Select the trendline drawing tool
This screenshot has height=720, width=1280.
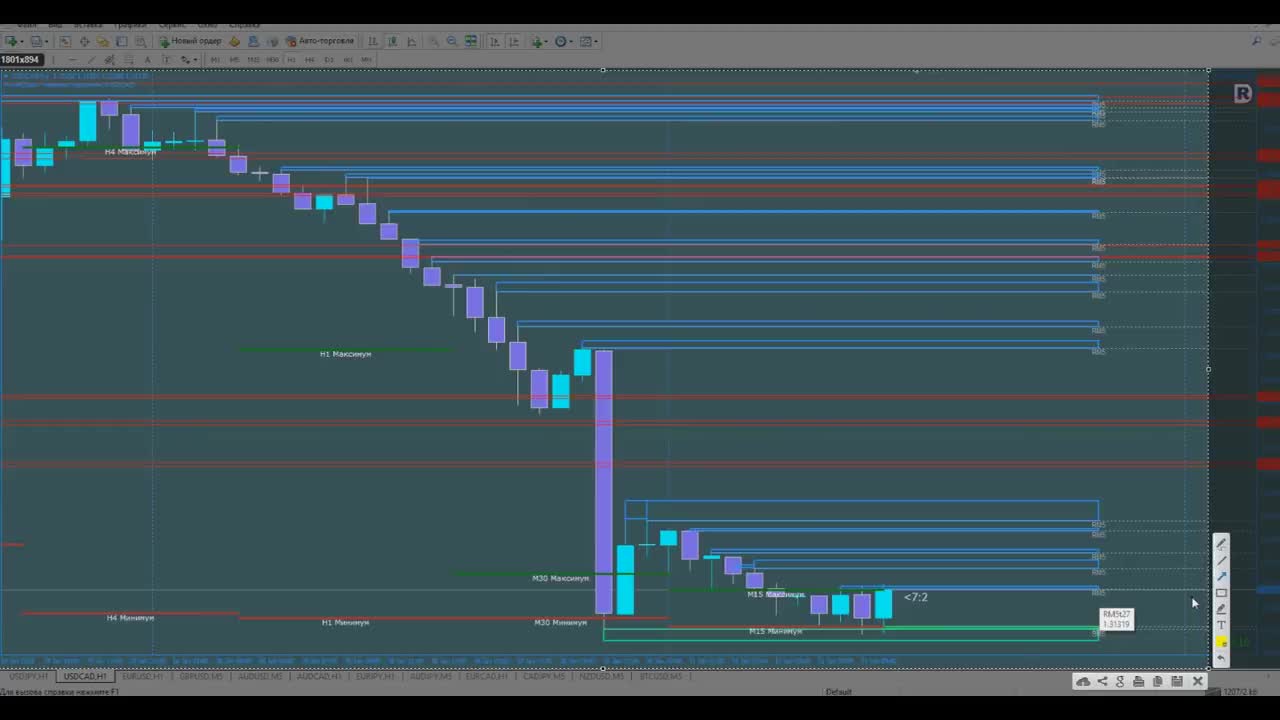point(91,60)
